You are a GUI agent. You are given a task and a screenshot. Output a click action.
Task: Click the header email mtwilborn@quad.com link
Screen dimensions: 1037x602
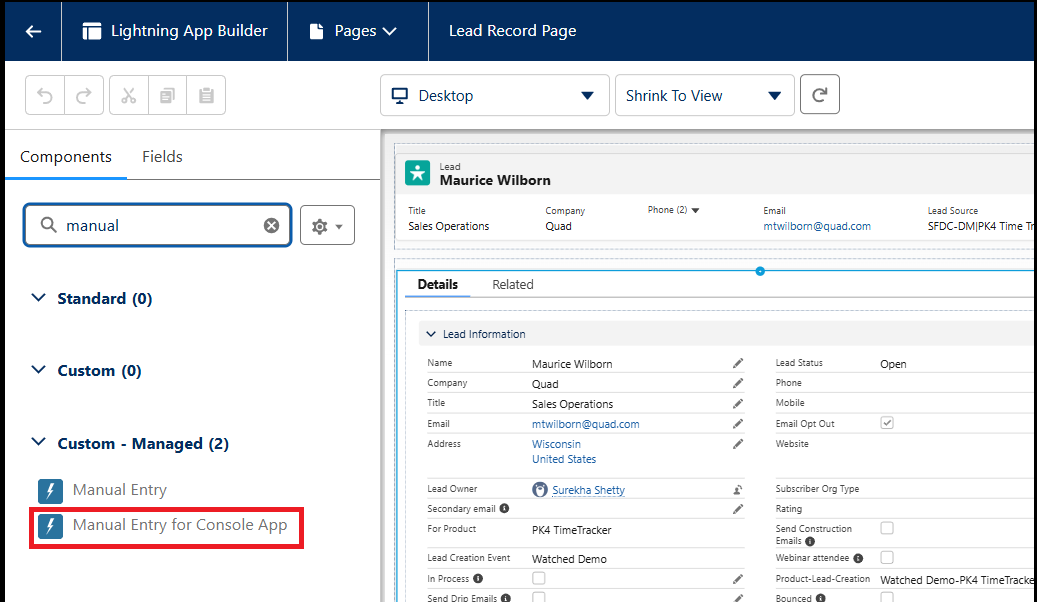(817, 226)
